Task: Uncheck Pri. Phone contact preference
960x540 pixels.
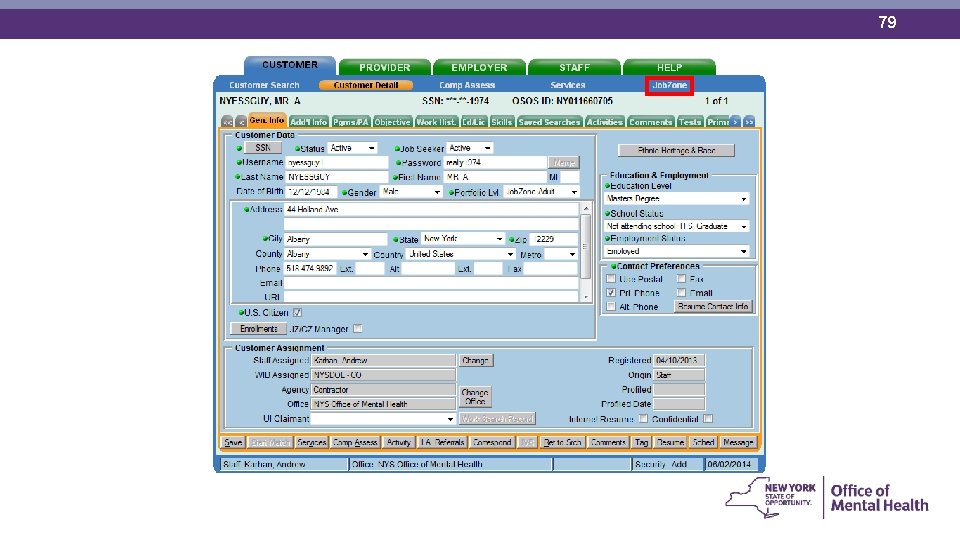Action: pyautogui.click(x=611, y=293)
